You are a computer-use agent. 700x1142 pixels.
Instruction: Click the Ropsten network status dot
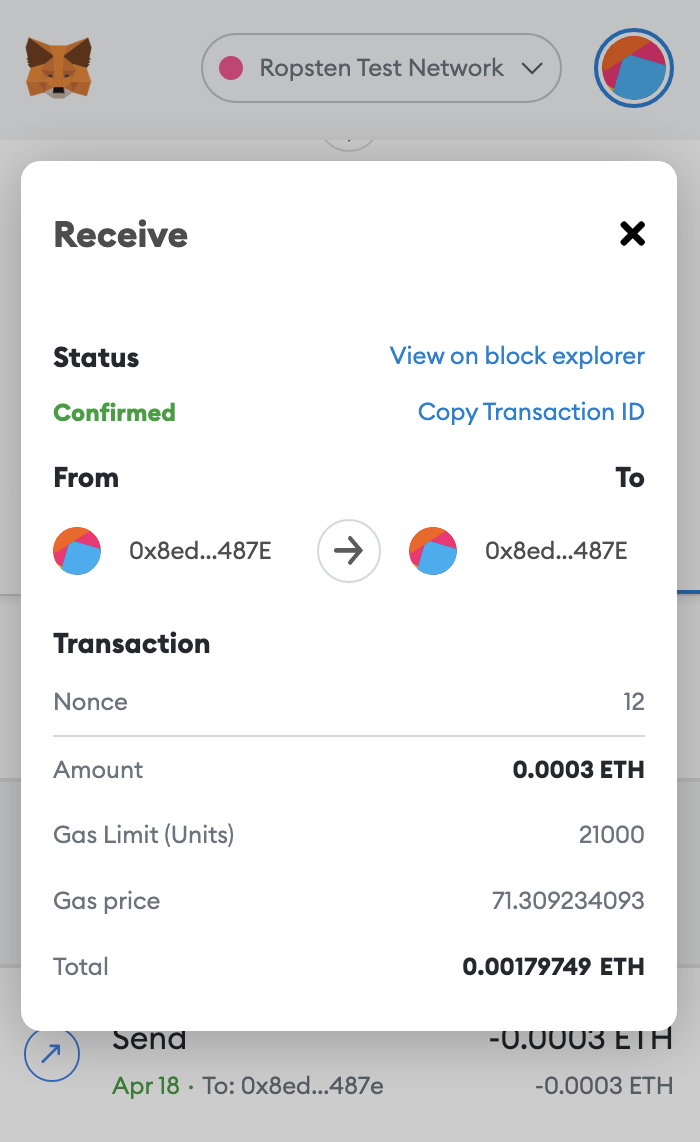[232, 68]
